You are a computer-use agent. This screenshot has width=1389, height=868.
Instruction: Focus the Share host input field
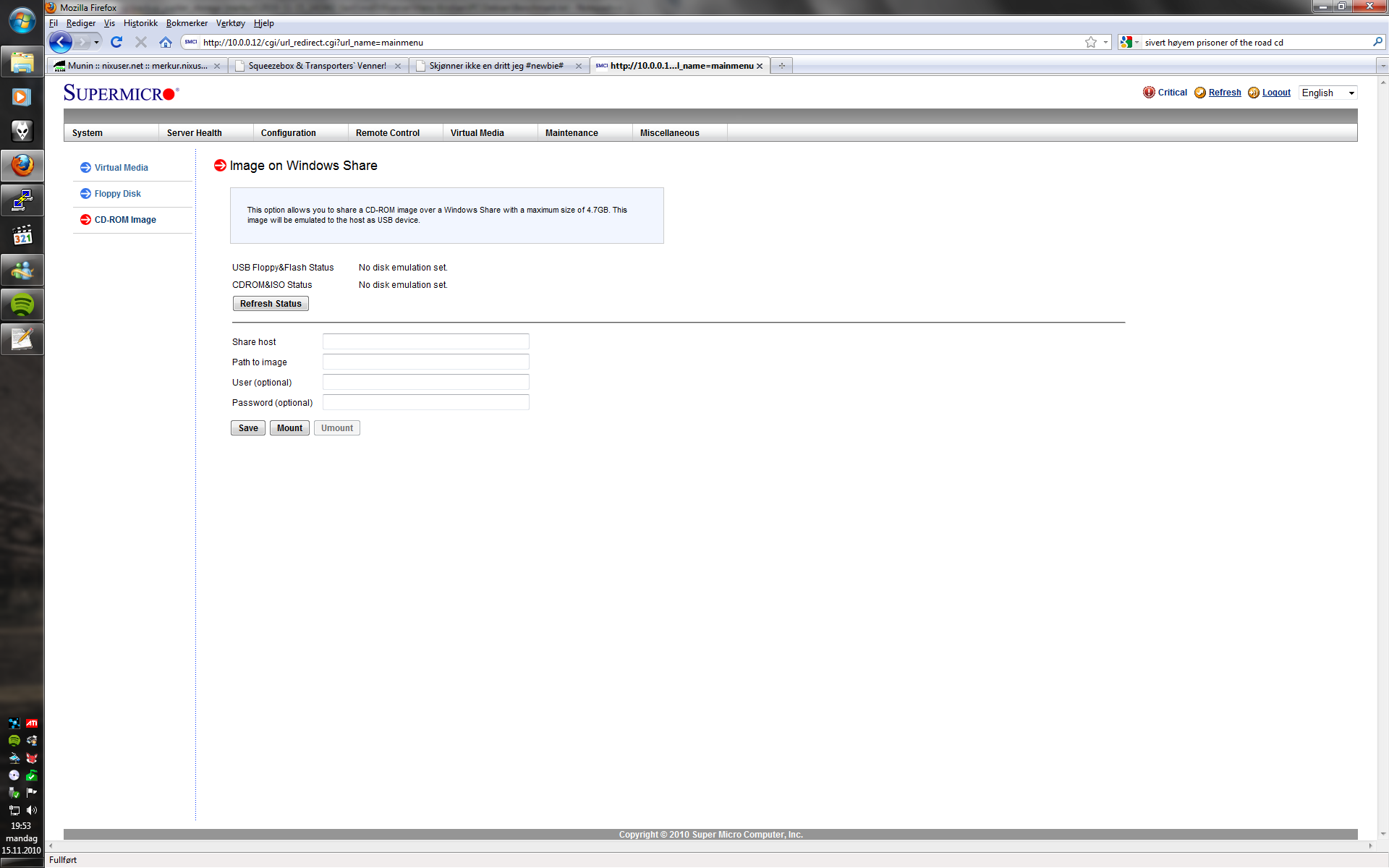click(425, 341)
